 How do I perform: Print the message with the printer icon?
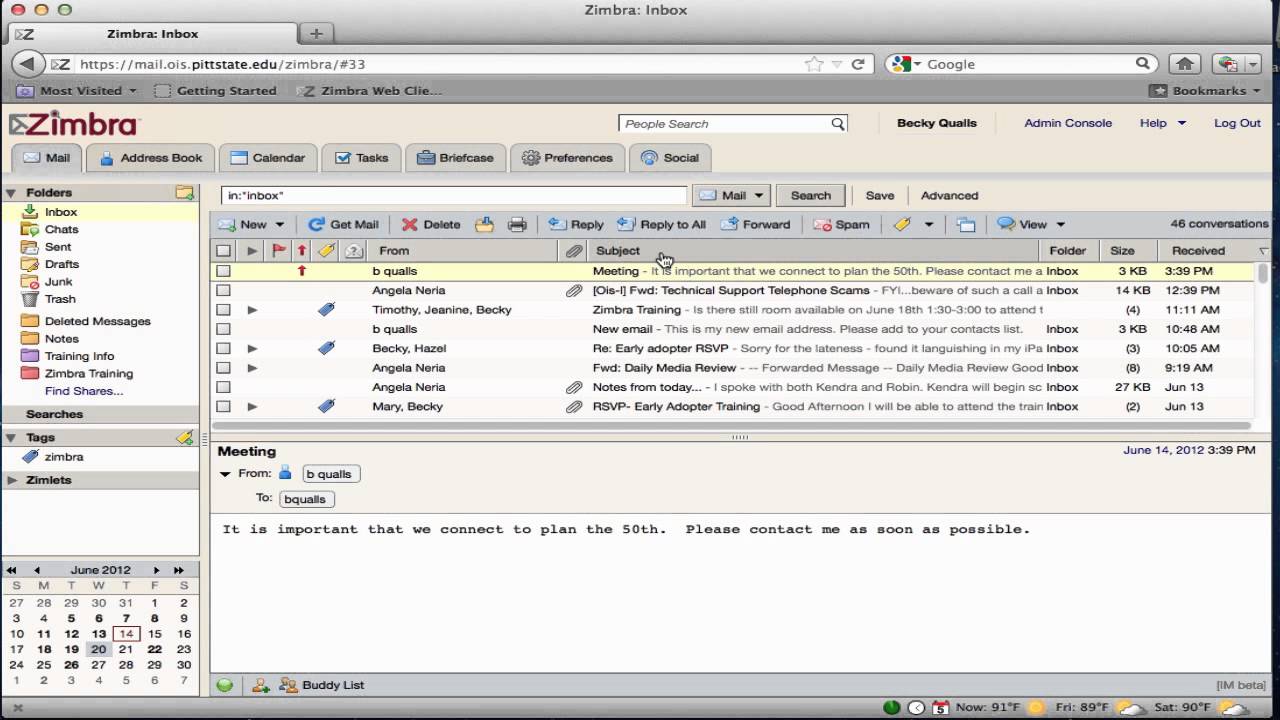(517, 225)
